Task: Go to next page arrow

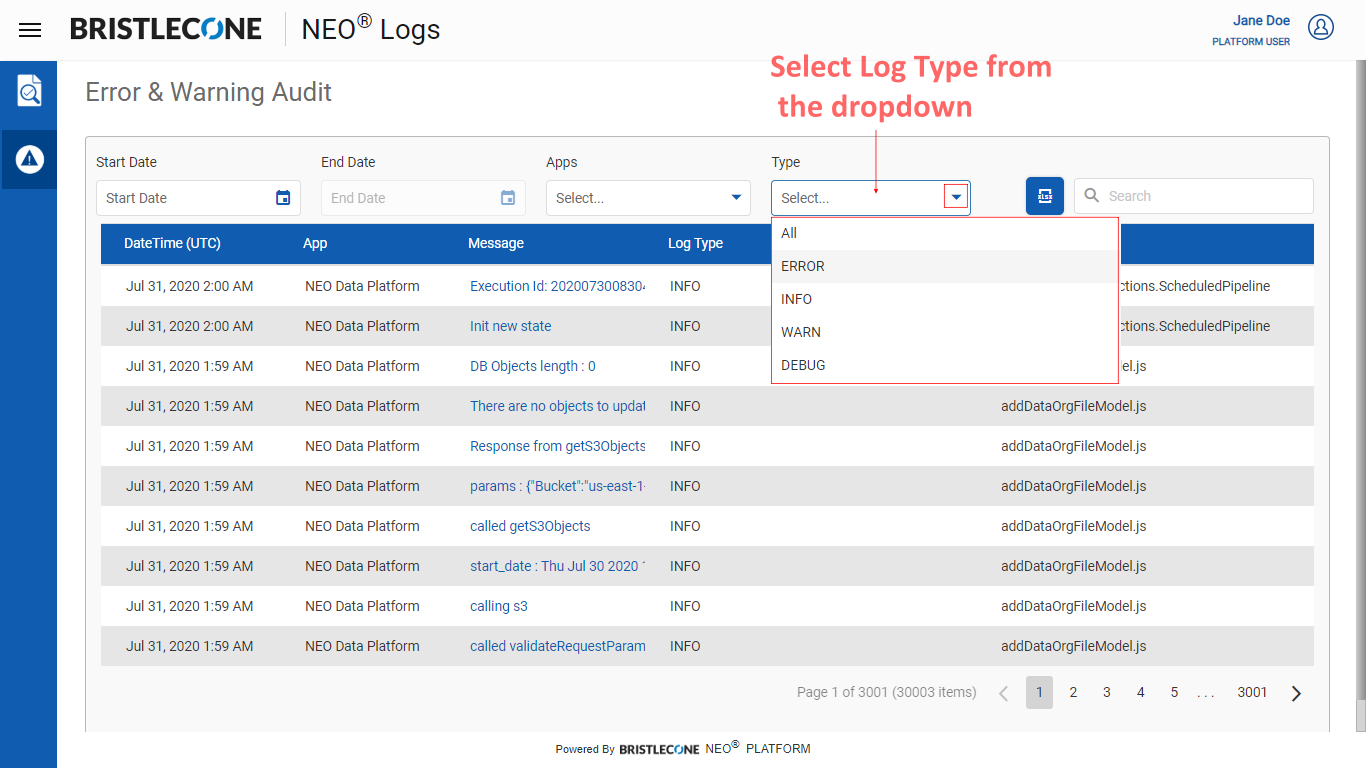Action: (x=1296, y=693)
